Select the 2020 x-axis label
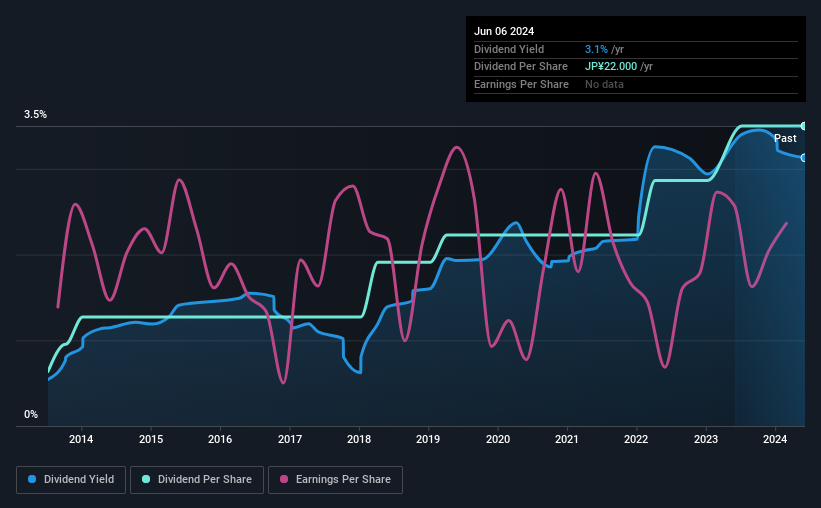Viewport: 821px width, 508px height. tap(497, 439)
